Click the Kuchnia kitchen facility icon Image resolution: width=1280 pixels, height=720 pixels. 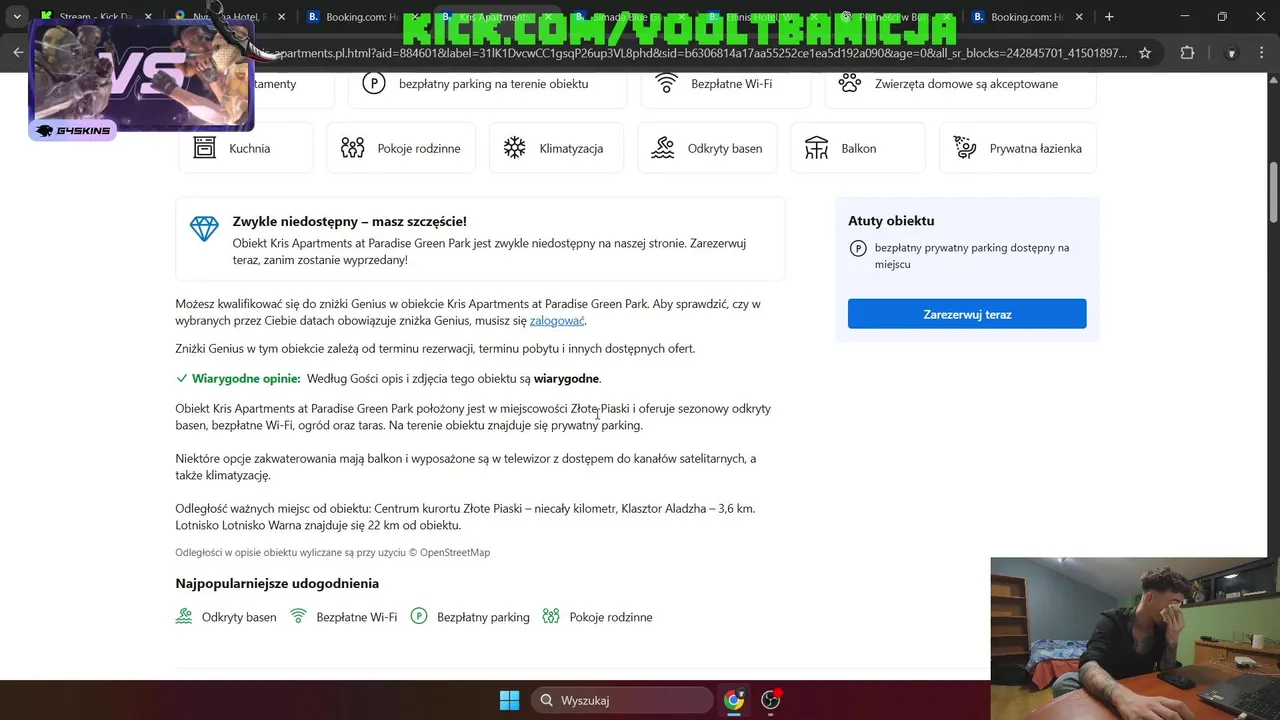[204, 148]
